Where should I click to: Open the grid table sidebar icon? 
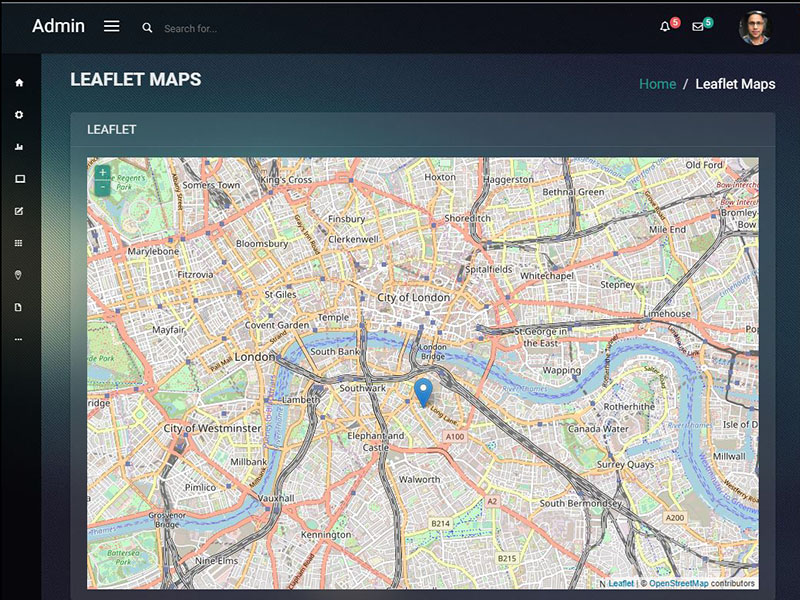pos(18,243)
